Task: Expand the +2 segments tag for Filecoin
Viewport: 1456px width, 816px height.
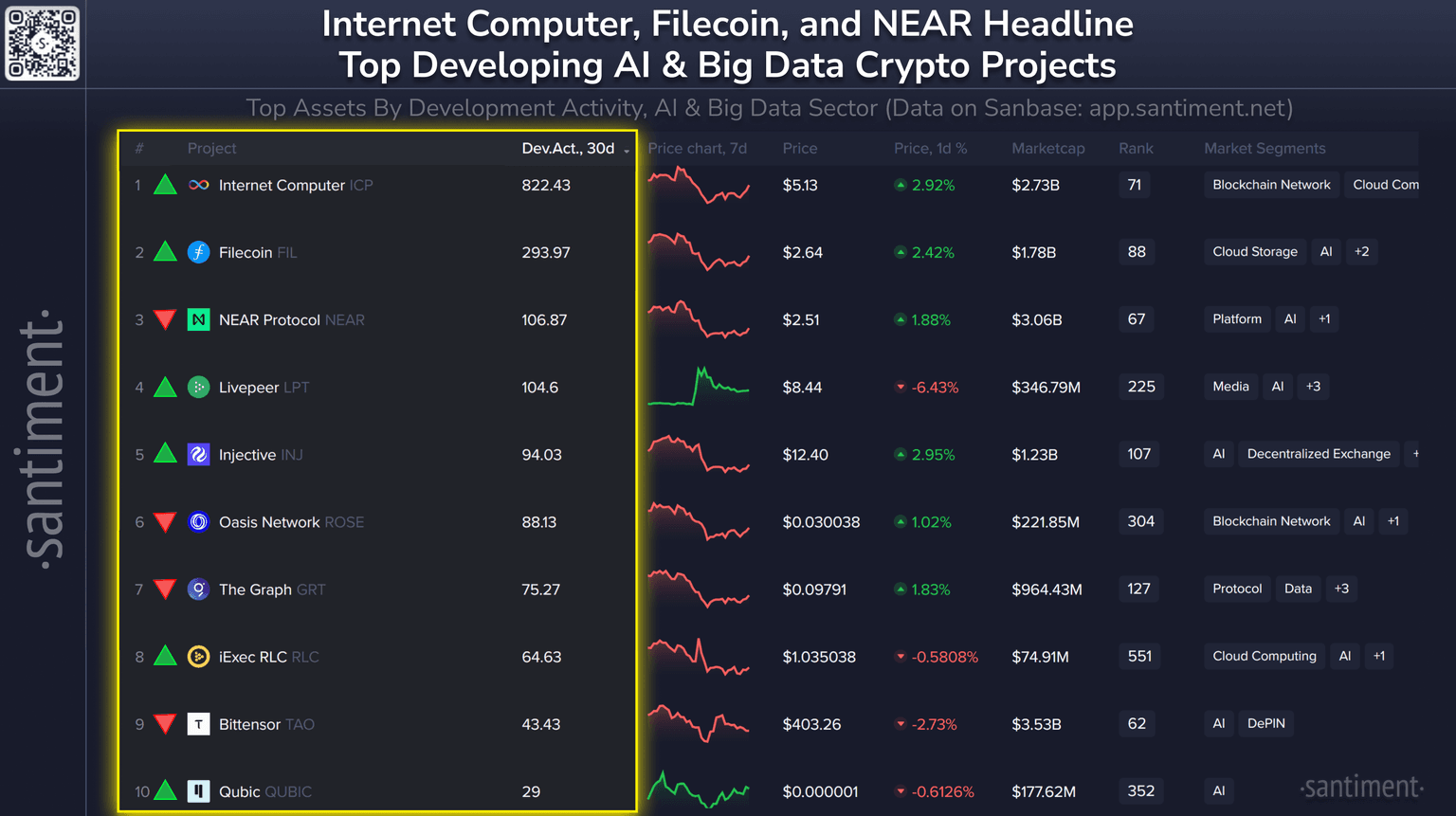Action: pos(1361,252)
